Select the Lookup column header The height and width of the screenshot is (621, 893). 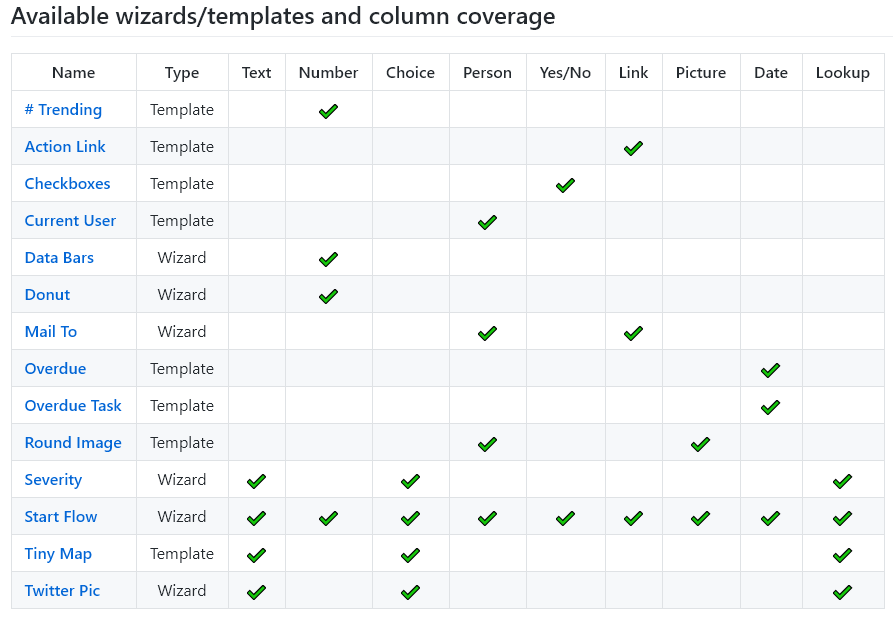pos(842,72)
